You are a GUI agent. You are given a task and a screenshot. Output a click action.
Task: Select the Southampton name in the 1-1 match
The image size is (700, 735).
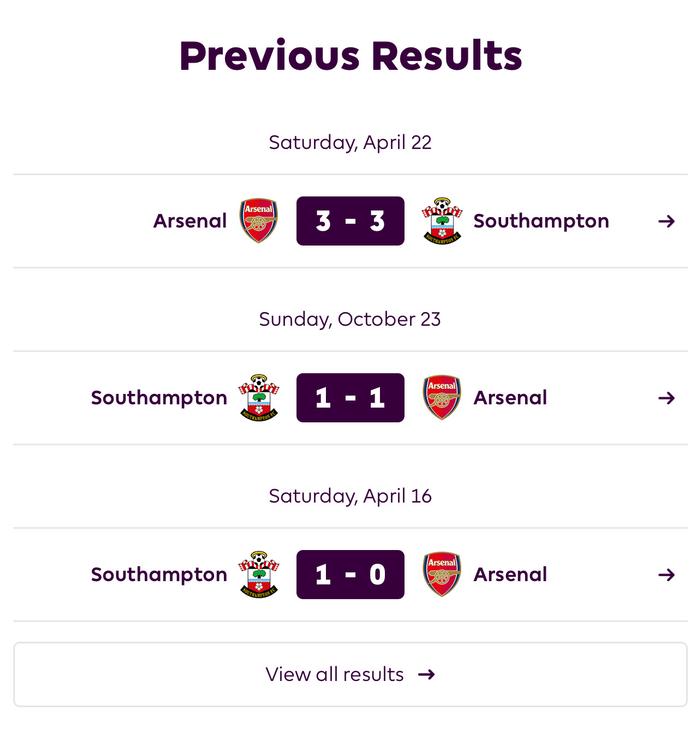159,398
